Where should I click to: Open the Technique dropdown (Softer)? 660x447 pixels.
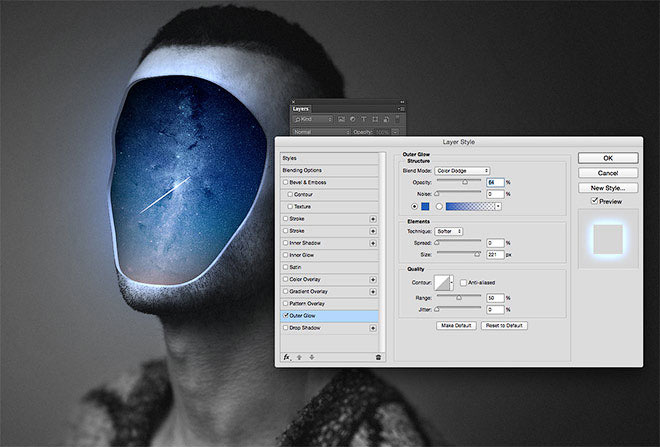[x=449, y=231]
